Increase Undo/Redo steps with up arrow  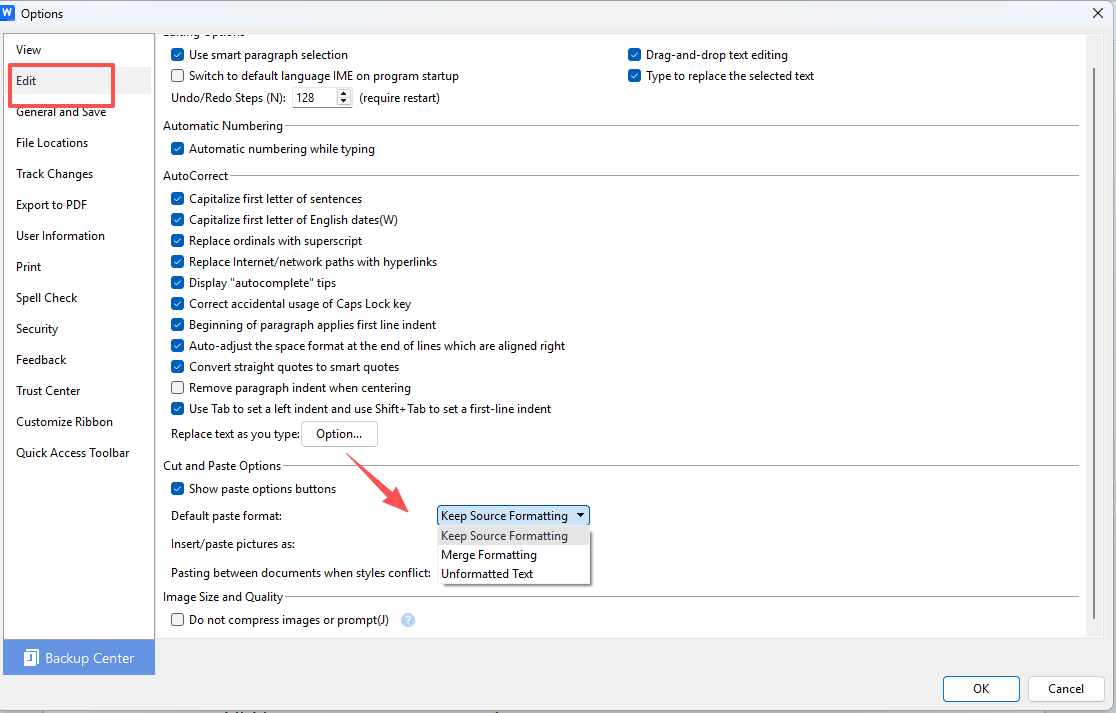345,94
